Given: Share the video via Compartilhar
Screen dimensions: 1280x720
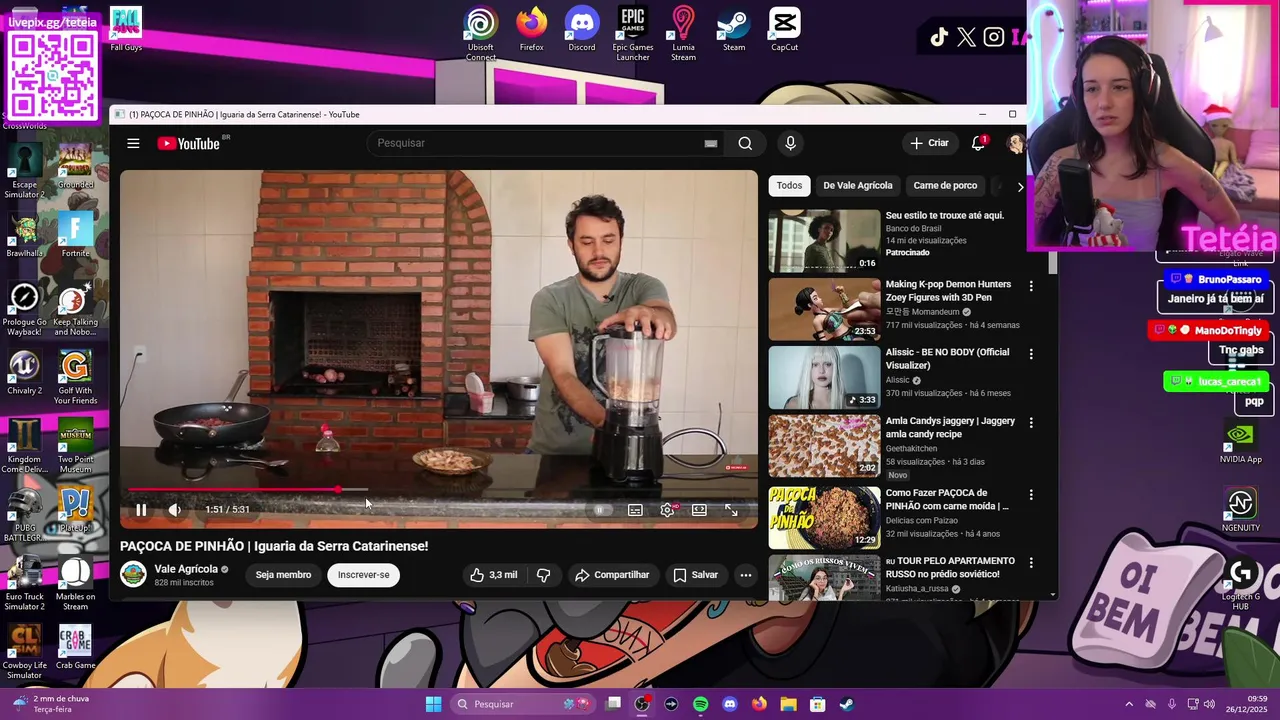Looking at the screenshot, I should (x=612, y=575).
